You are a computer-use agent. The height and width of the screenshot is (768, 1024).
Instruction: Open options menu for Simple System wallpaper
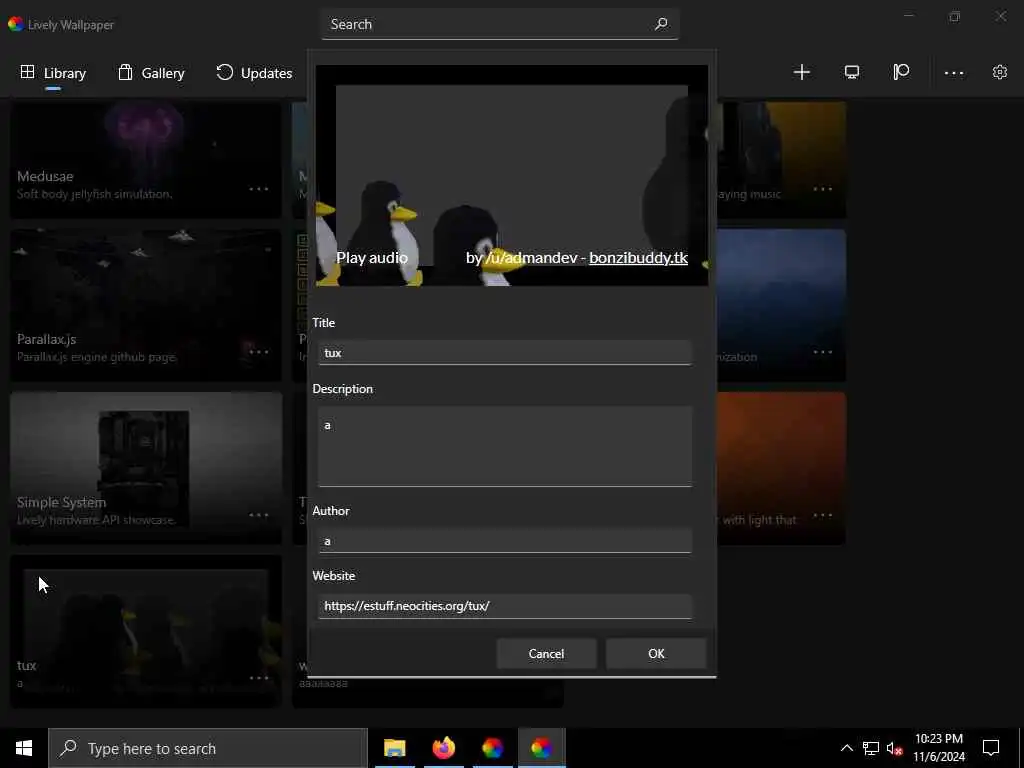coord(259,515)
